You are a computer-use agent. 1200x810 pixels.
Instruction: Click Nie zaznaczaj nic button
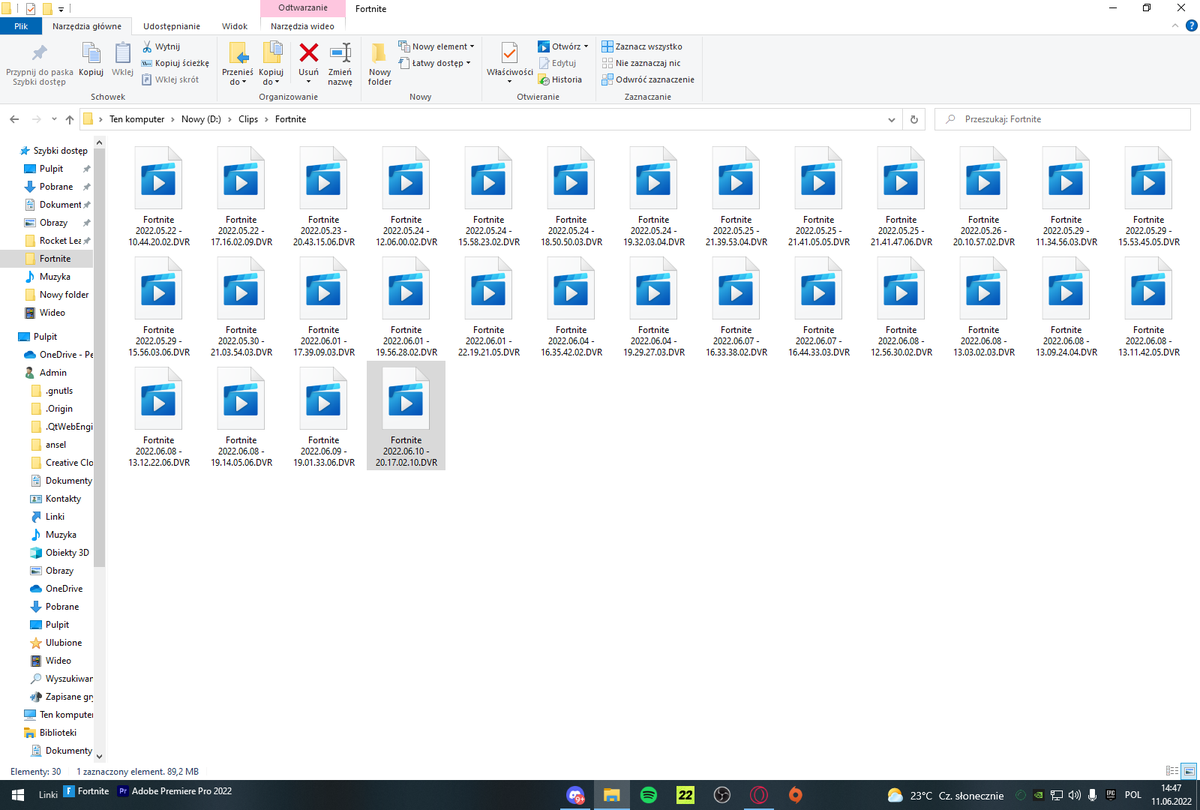(640, 63)
